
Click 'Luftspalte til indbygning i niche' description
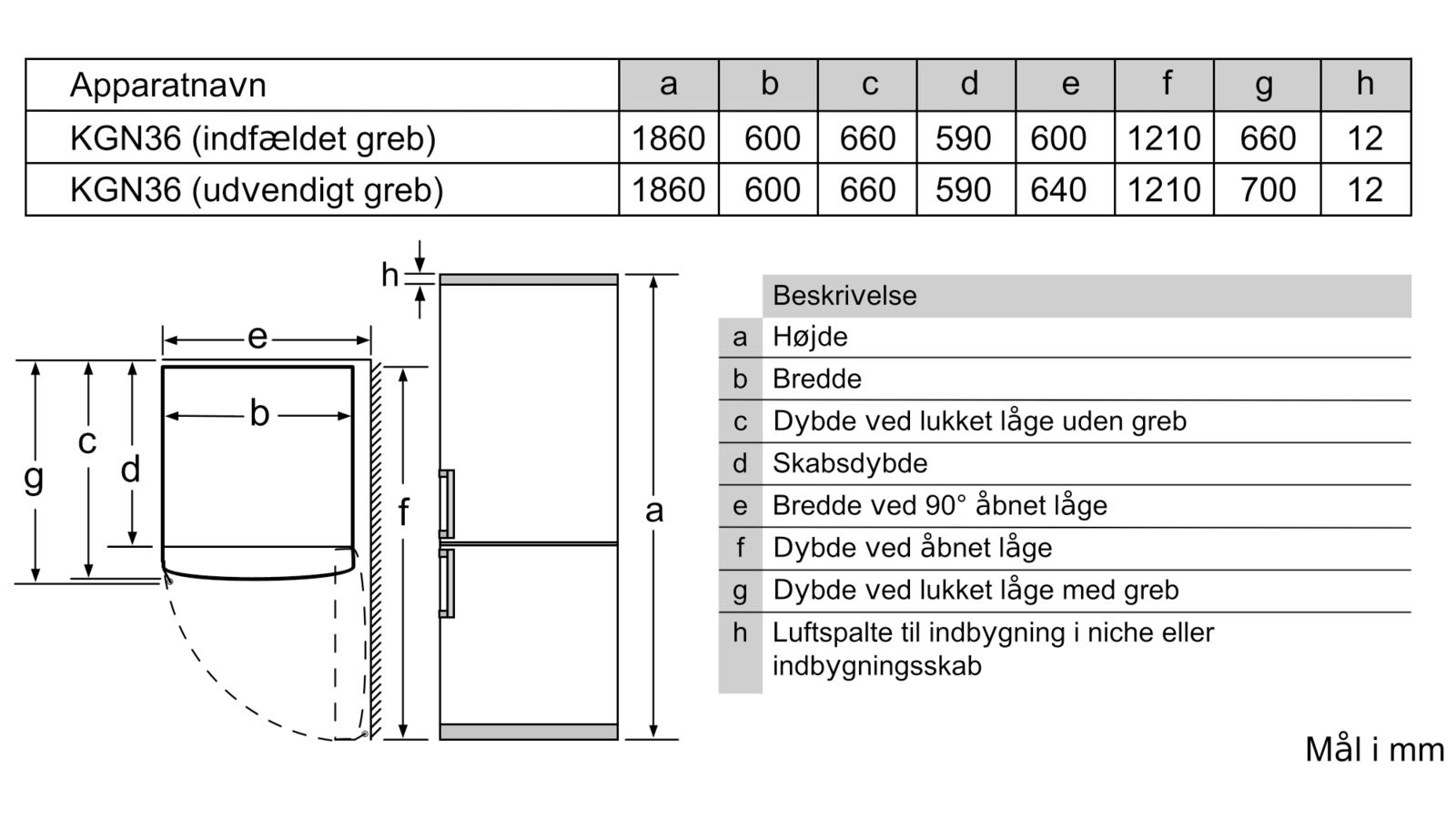[x=993, y=649]
